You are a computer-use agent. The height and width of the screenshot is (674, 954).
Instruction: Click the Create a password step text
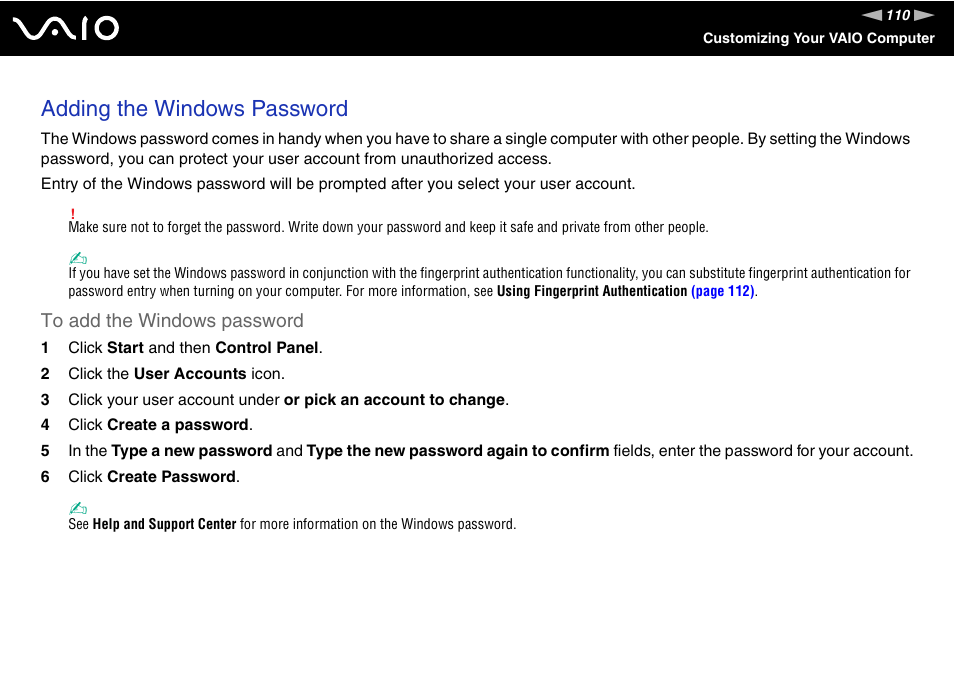pos(160,425)
